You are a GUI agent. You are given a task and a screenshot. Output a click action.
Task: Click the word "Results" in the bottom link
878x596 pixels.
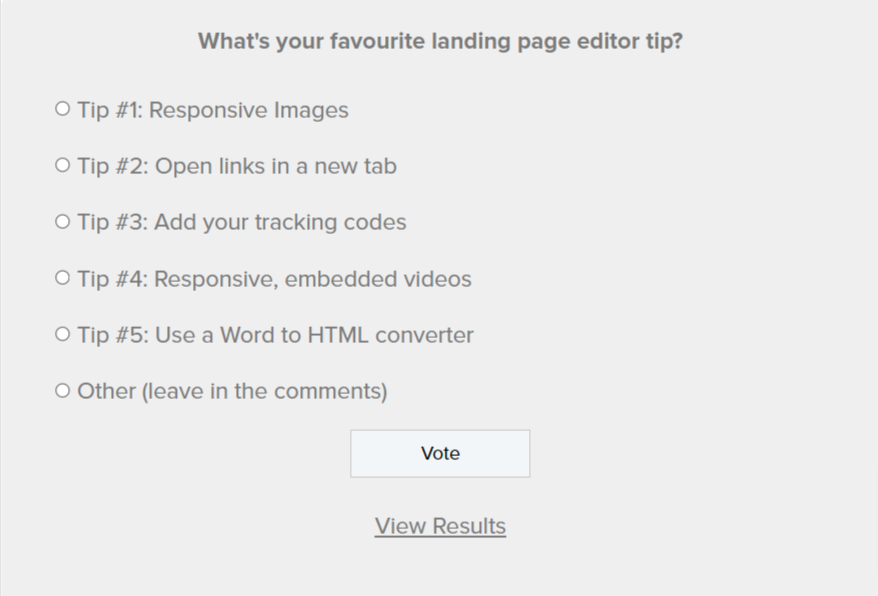(x=469, y=526)
